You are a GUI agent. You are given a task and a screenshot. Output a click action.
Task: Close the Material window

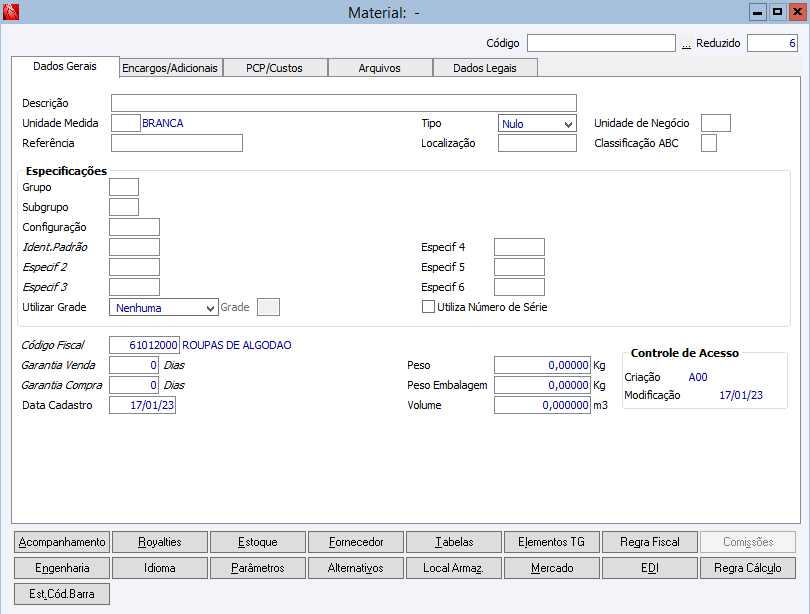tap(797, 12)
